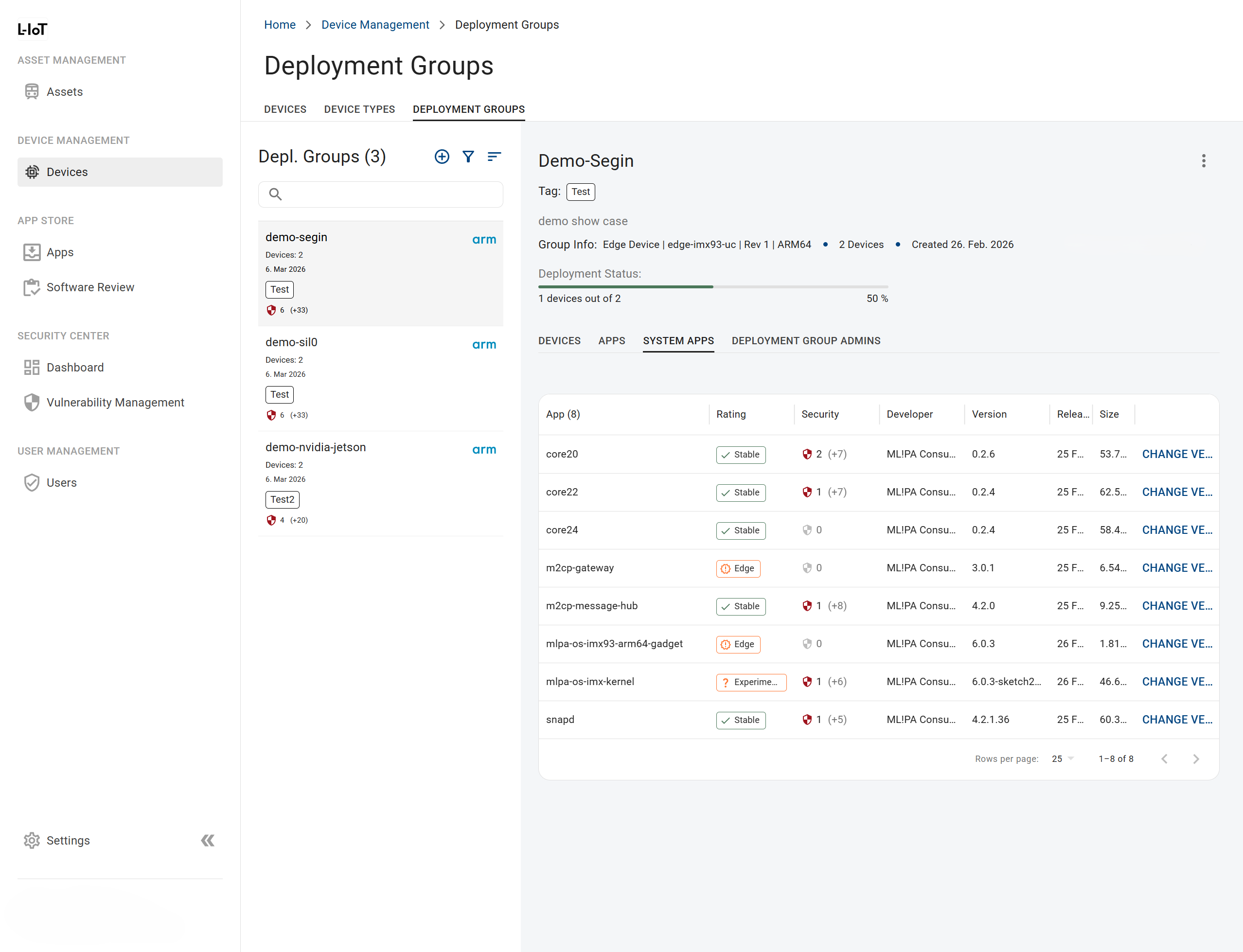Open Apps under App Store

(x=60, y=252)
